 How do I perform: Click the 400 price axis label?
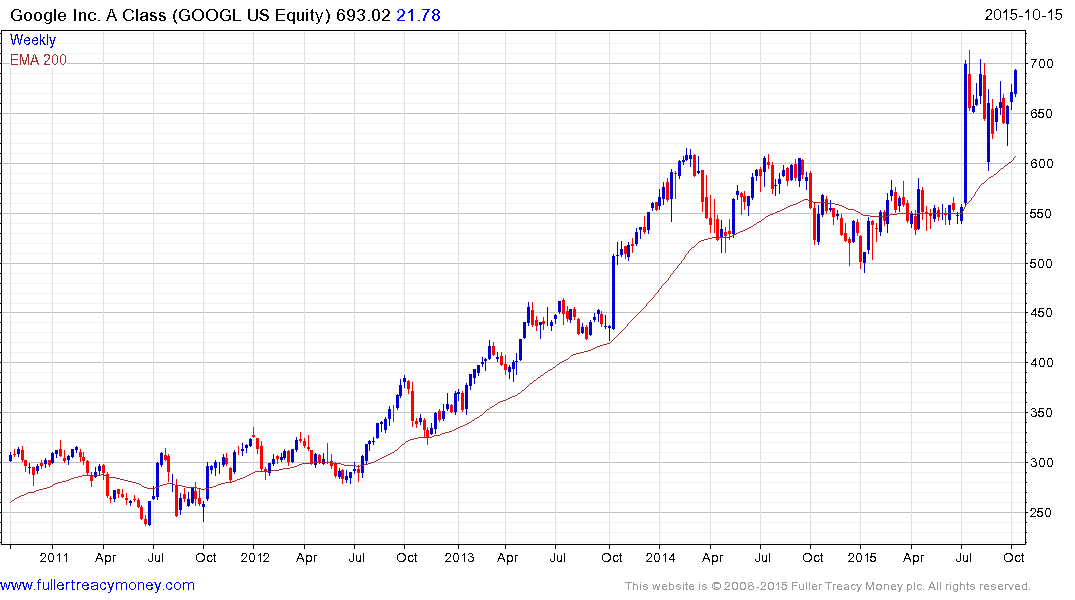pyautogui.click(x=1041, y=363)
